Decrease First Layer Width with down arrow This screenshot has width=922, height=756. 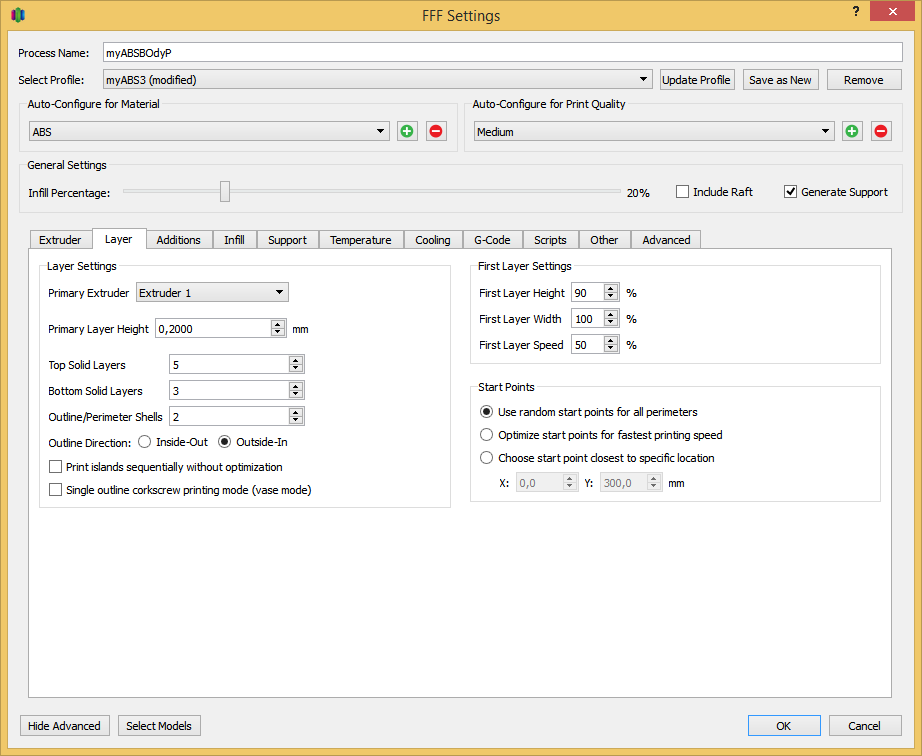click(x=611, y=323)
